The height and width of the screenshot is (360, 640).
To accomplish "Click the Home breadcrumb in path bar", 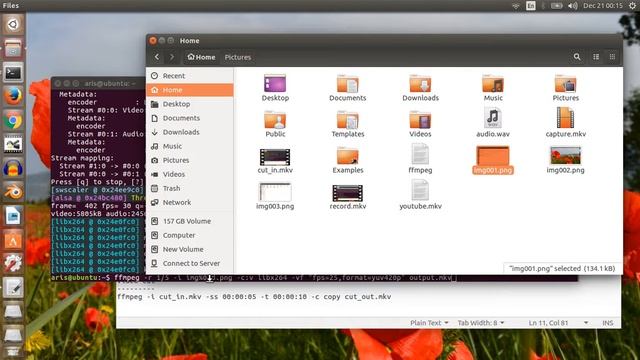I will tap(201, 57).
